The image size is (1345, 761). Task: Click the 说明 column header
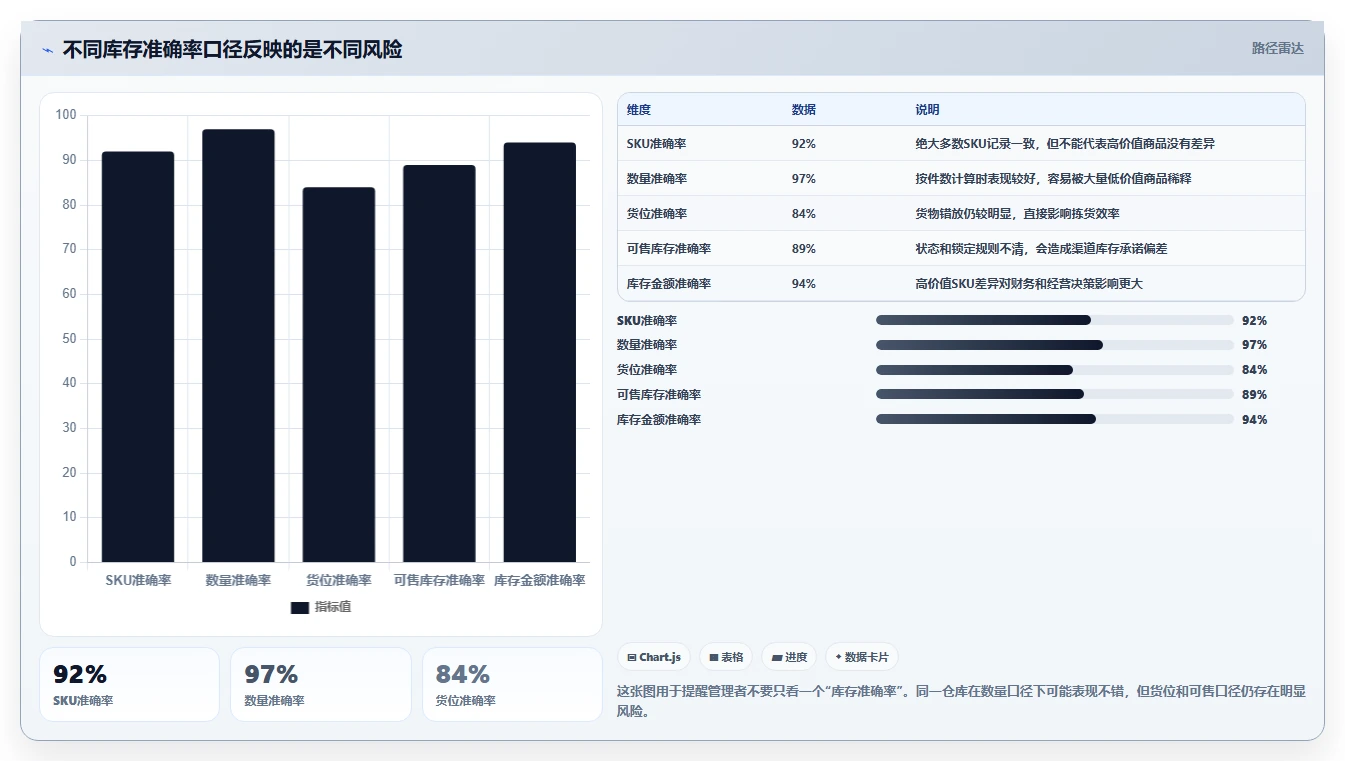(x=927, y=110)
